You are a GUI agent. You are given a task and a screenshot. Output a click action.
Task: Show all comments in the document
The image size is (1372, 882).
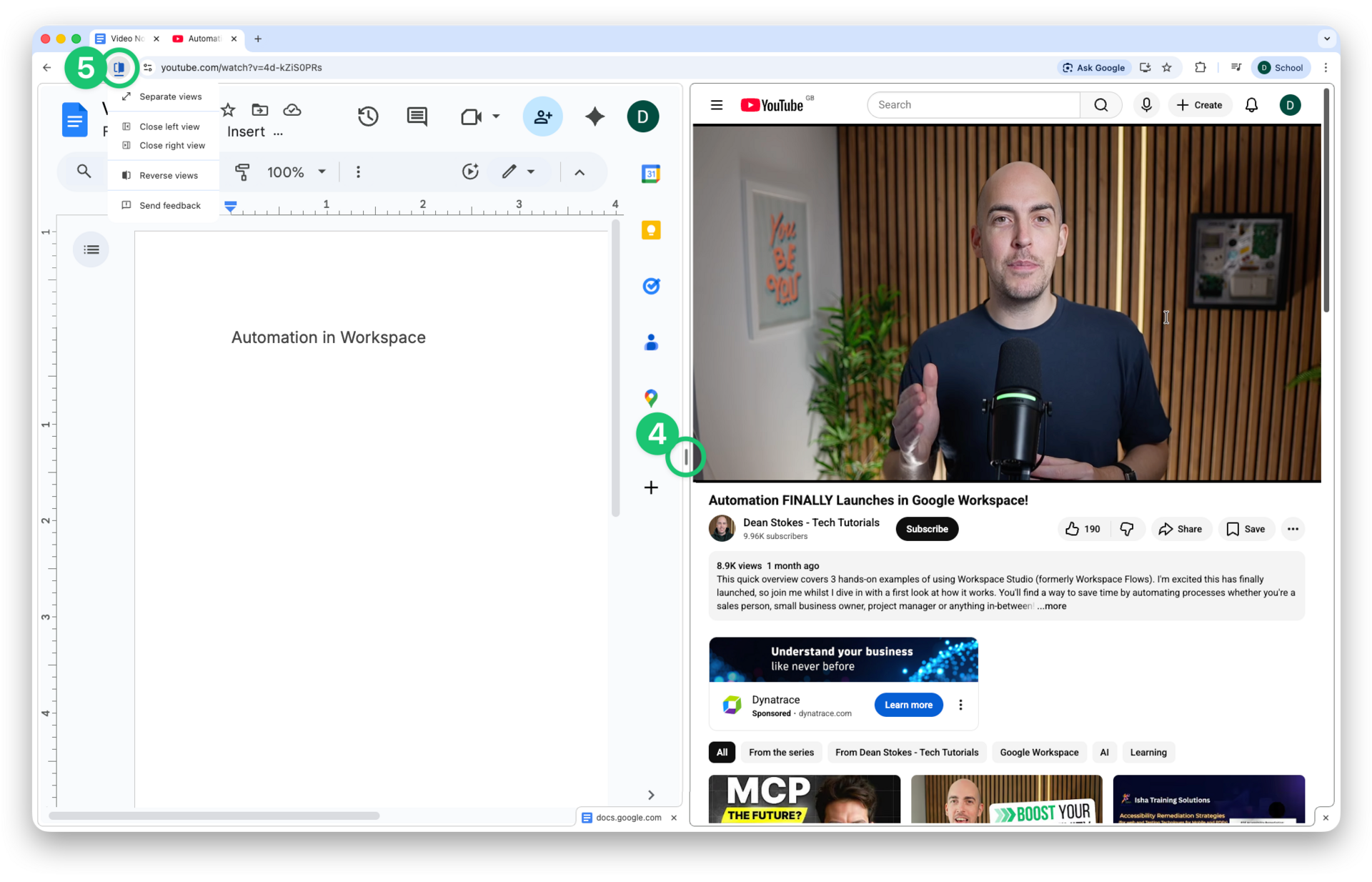[417, 116]
